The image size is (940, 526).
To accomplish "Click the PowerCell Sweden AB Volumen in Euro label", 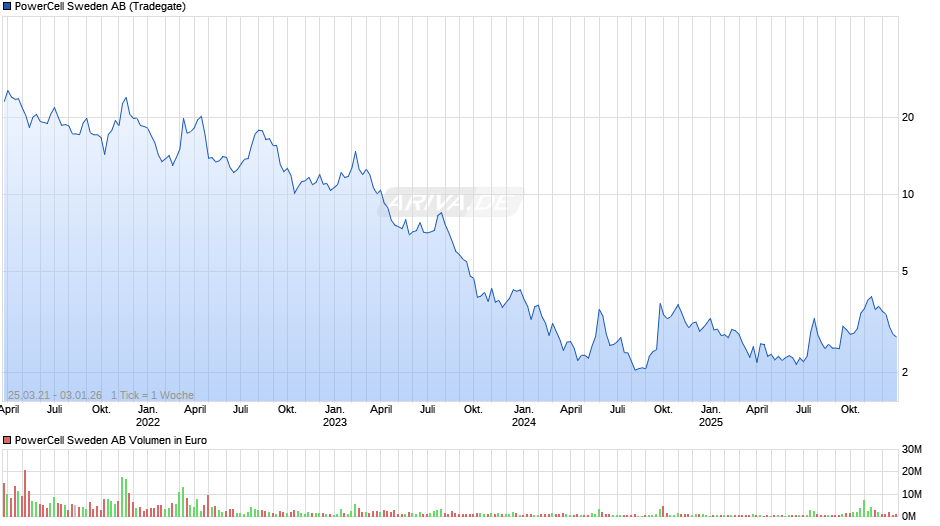I will (111, 440).
